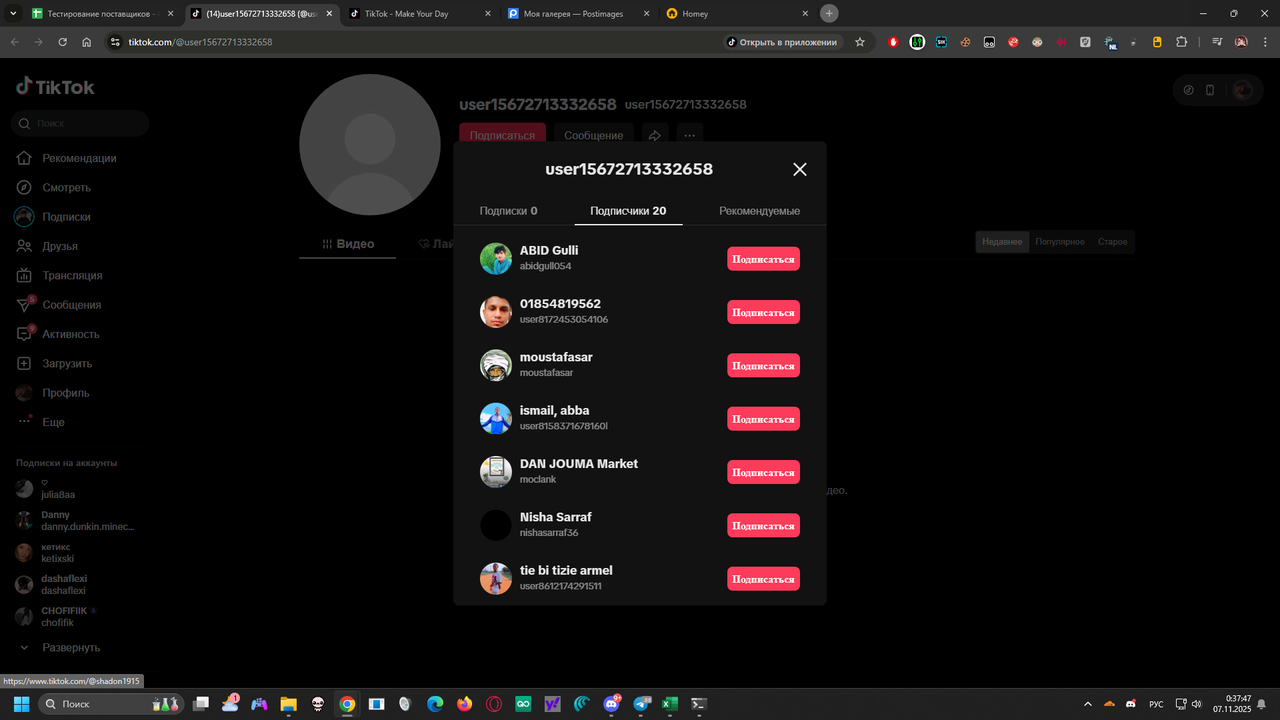Select the Видео tab on the profile
The height and width of the screenshot is (720, 1280).
pyautogui.click(x=348, y=244)
